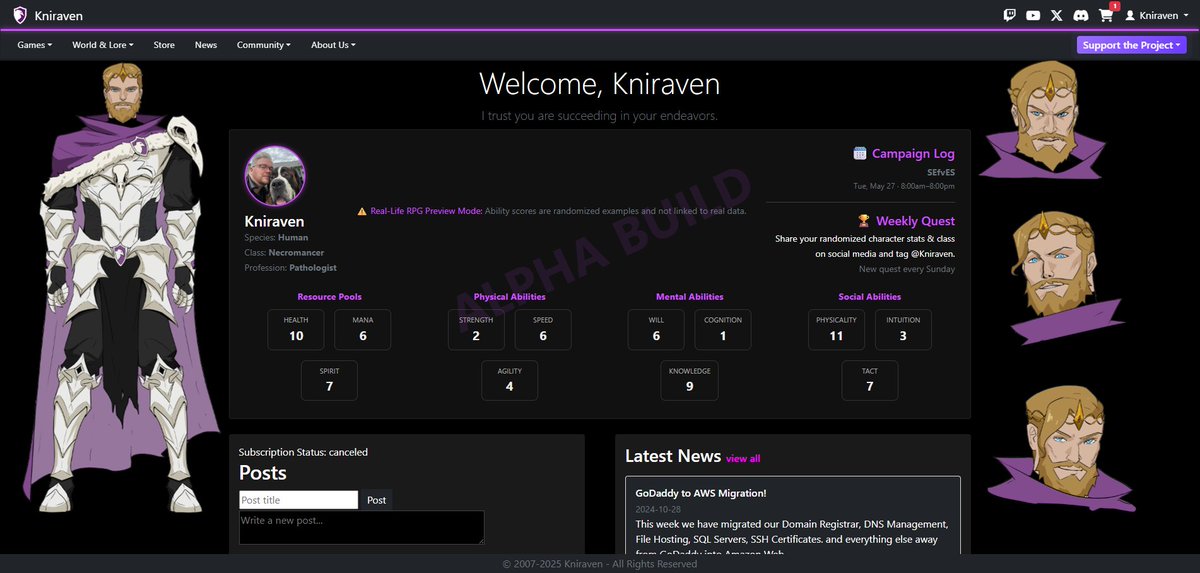Click the Kniraven profile avatar picture
This screenshot has height=573, width=1200.
pos(275,176)
